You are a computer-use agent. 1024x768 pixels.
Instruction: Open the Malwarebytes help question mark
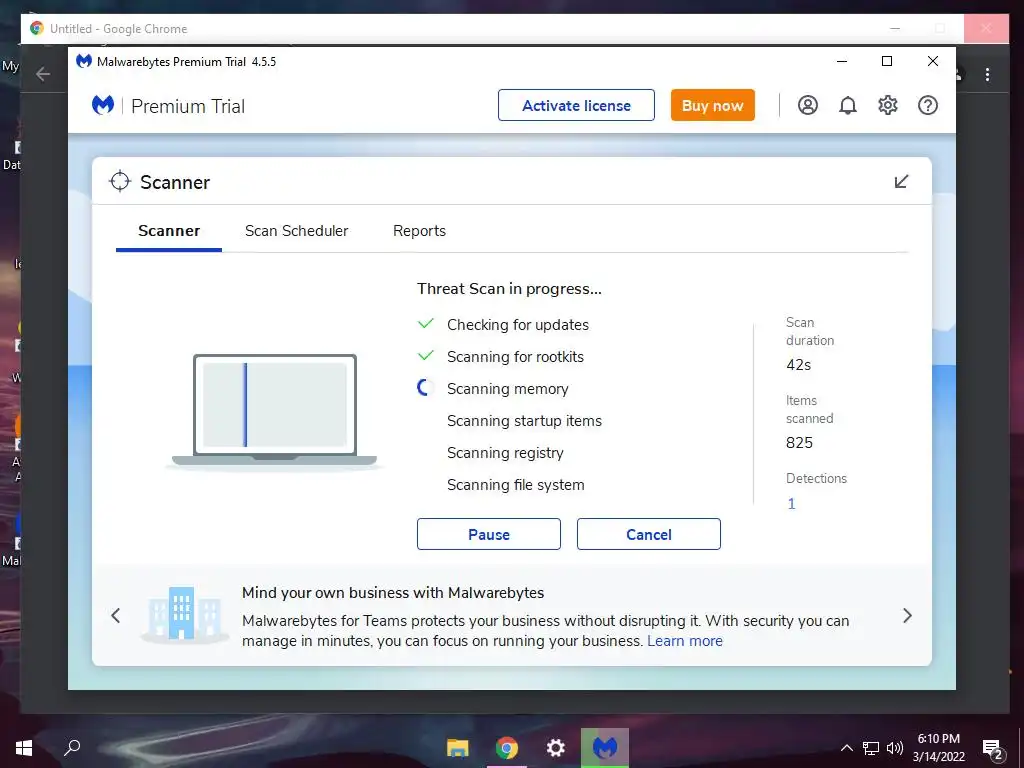coord(927,105)
